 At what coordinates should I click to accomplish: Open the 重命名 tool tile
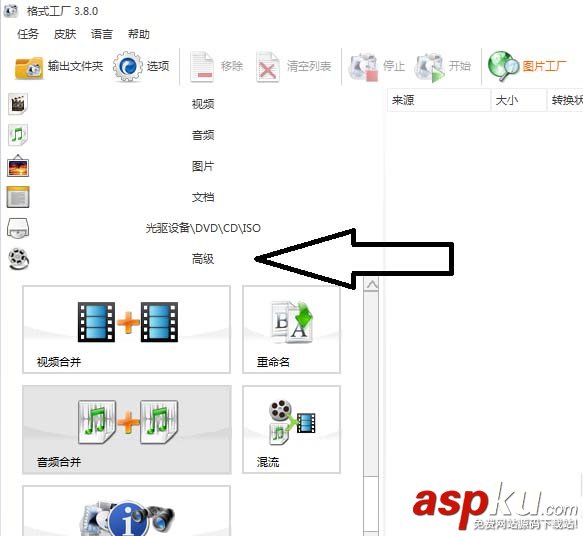(291, 329)
